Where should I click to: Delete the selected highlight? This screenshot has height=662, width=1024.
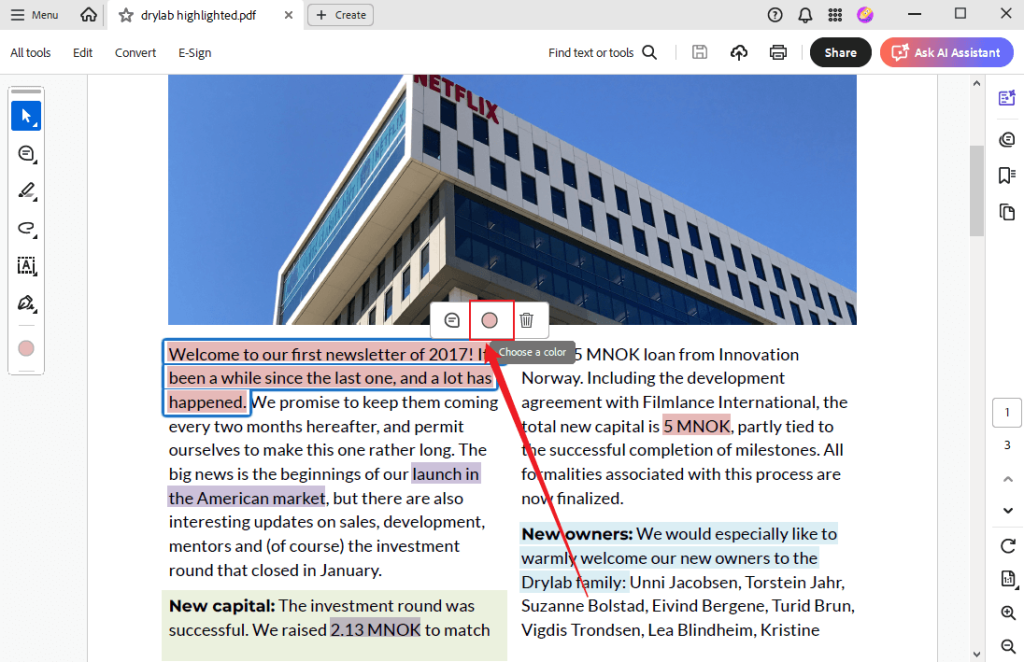tap(528, 319)
